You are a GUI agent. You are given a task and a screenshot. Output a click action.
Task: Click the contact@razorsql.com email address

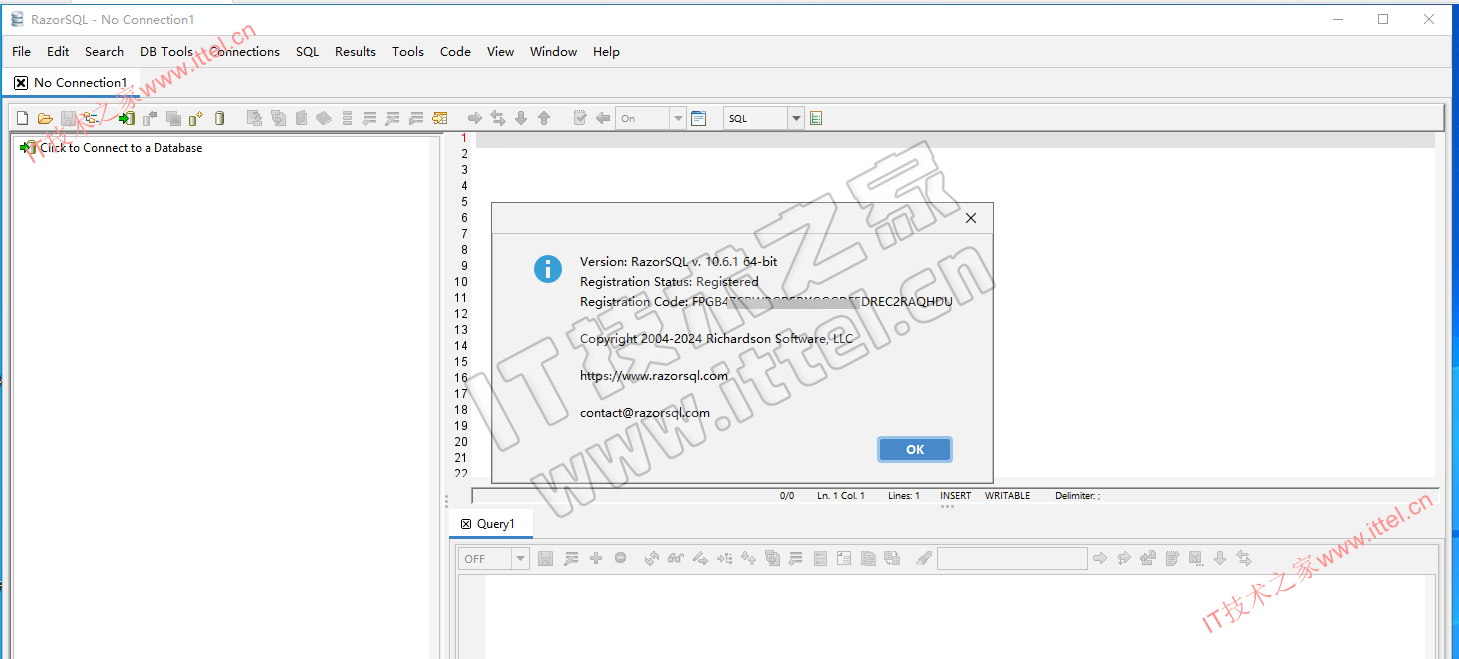point(645,412)
